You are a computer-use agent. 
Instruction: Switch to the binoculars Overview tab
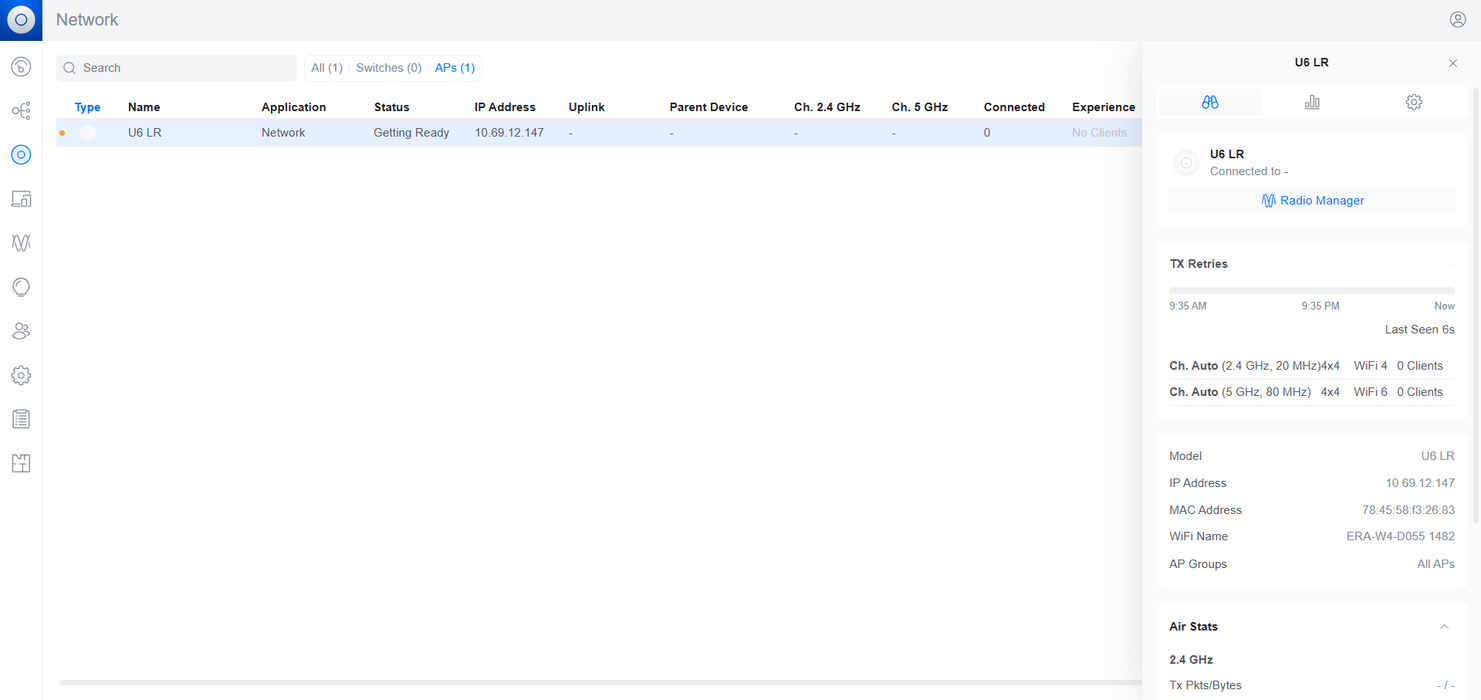pyautogui.click(x=1210, y=102)
